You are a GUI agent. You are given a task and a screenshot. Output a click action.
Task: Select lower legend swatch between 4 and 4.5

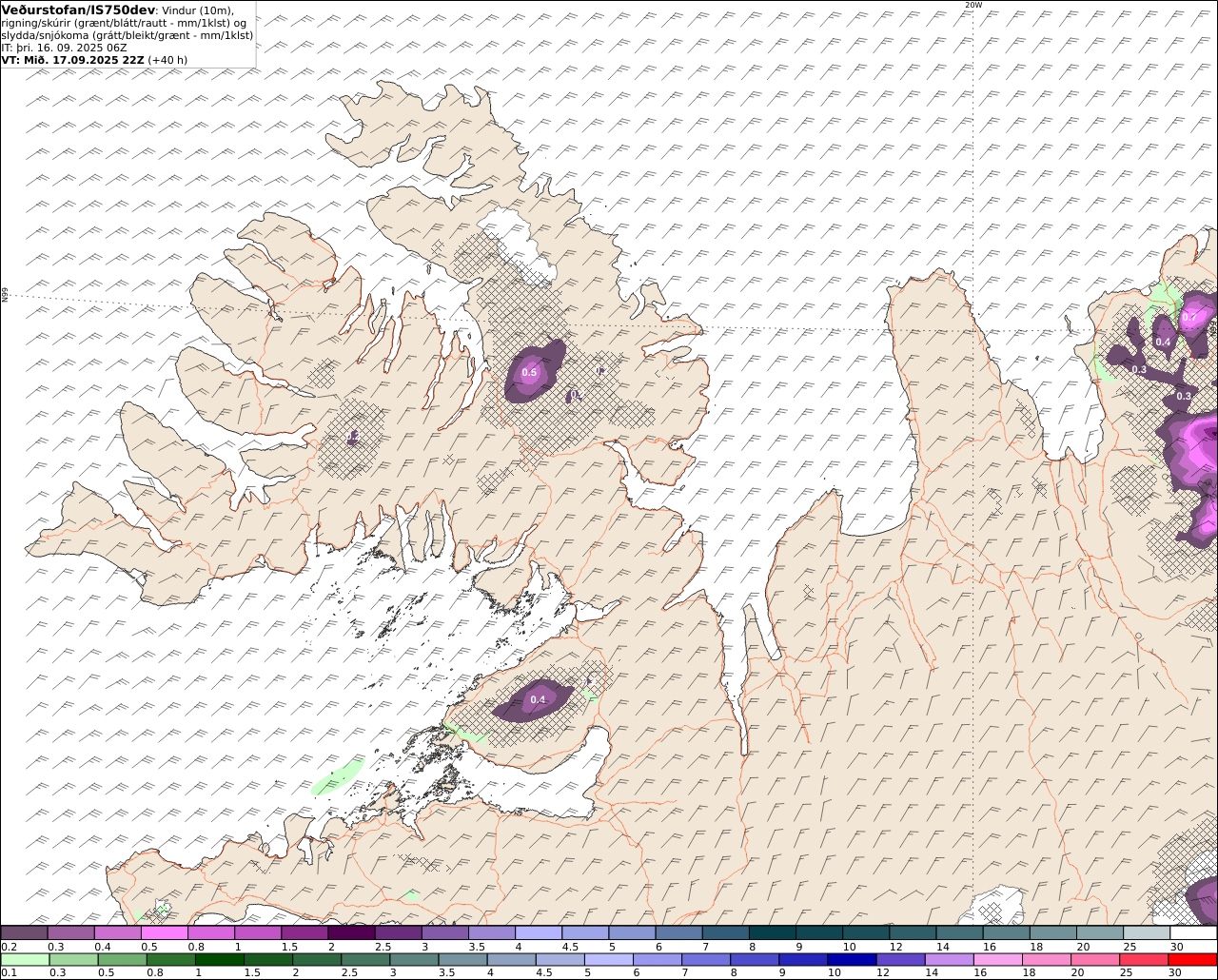click(x=511, y=959)
